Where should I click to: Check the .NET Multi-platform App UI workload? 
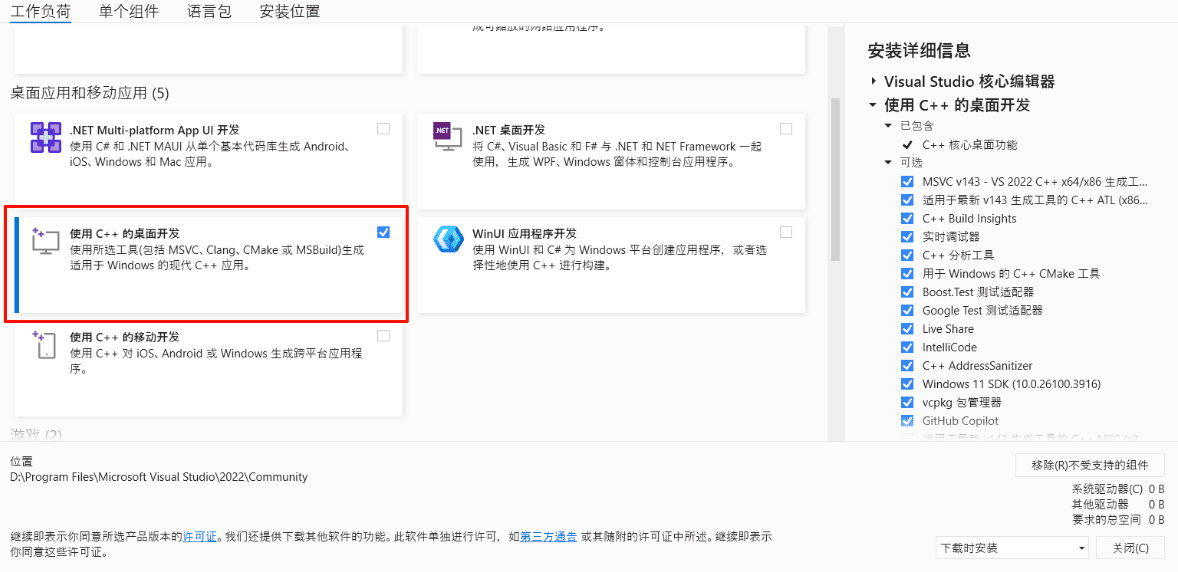[383, 129]
